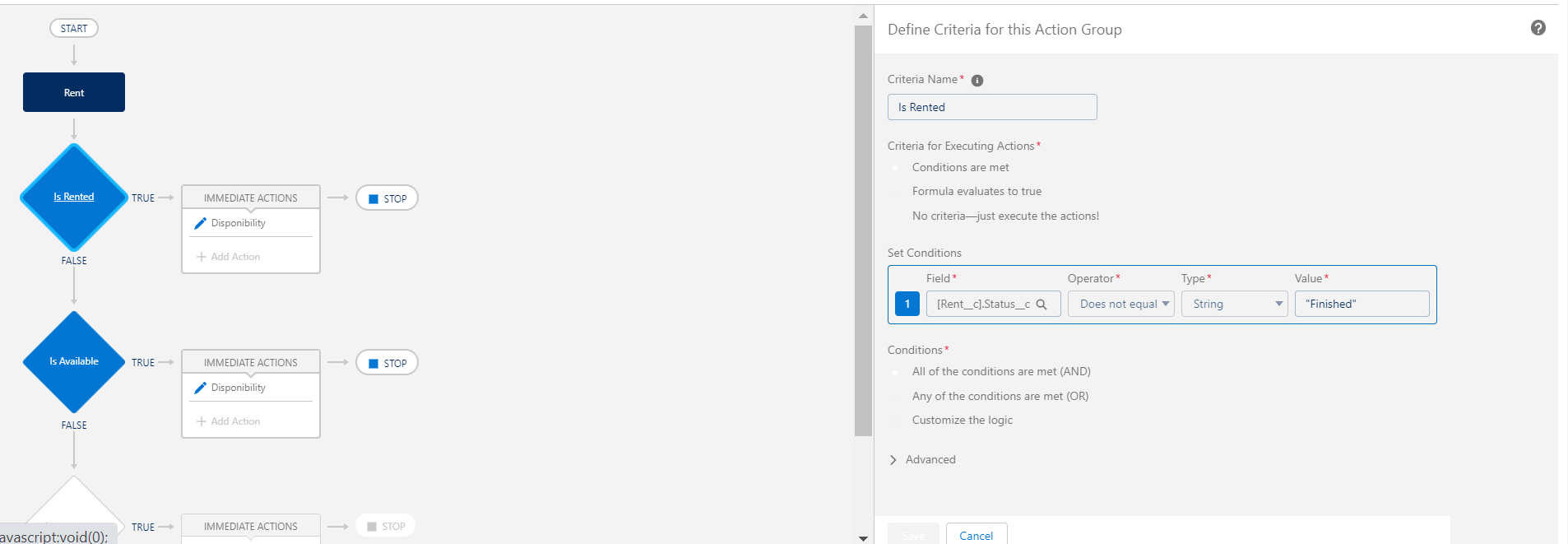Select "Any of the conditions are met (OR)"
Screen dimensions: 1568x544
[x=896, y=397]
